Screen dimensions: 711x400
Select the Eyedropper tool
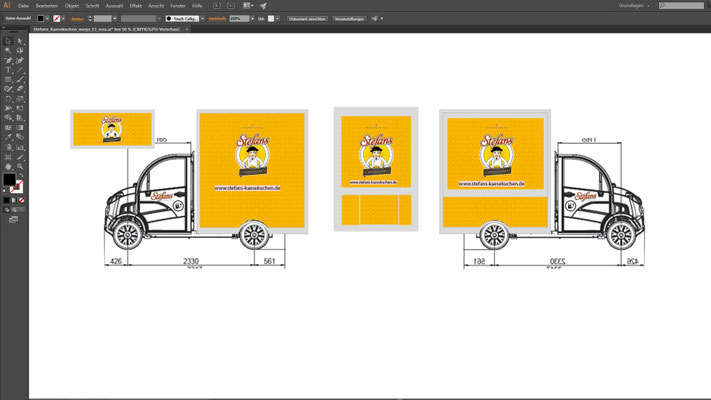pyautogui.click(x=8, y=137)
